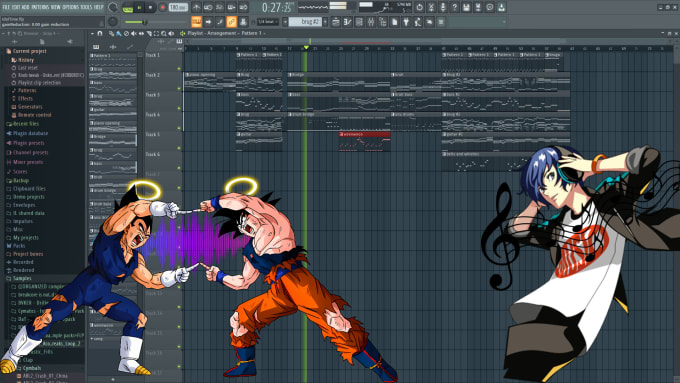Toggle the orange link icon

tap(232, 22)
